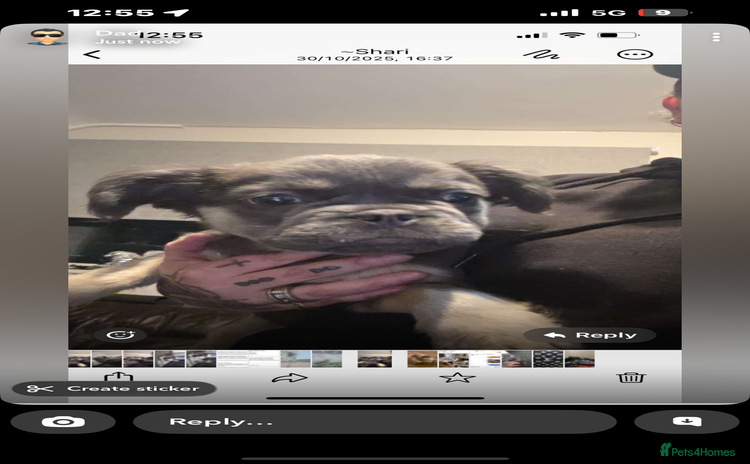Tap the Reply button on the photo
750x464 pixels.
590,335
